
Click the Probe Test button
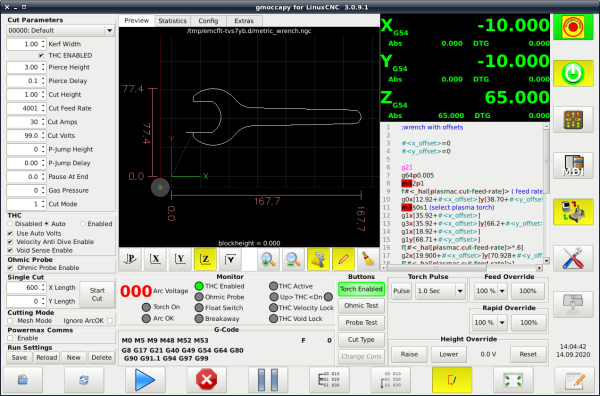361,323
